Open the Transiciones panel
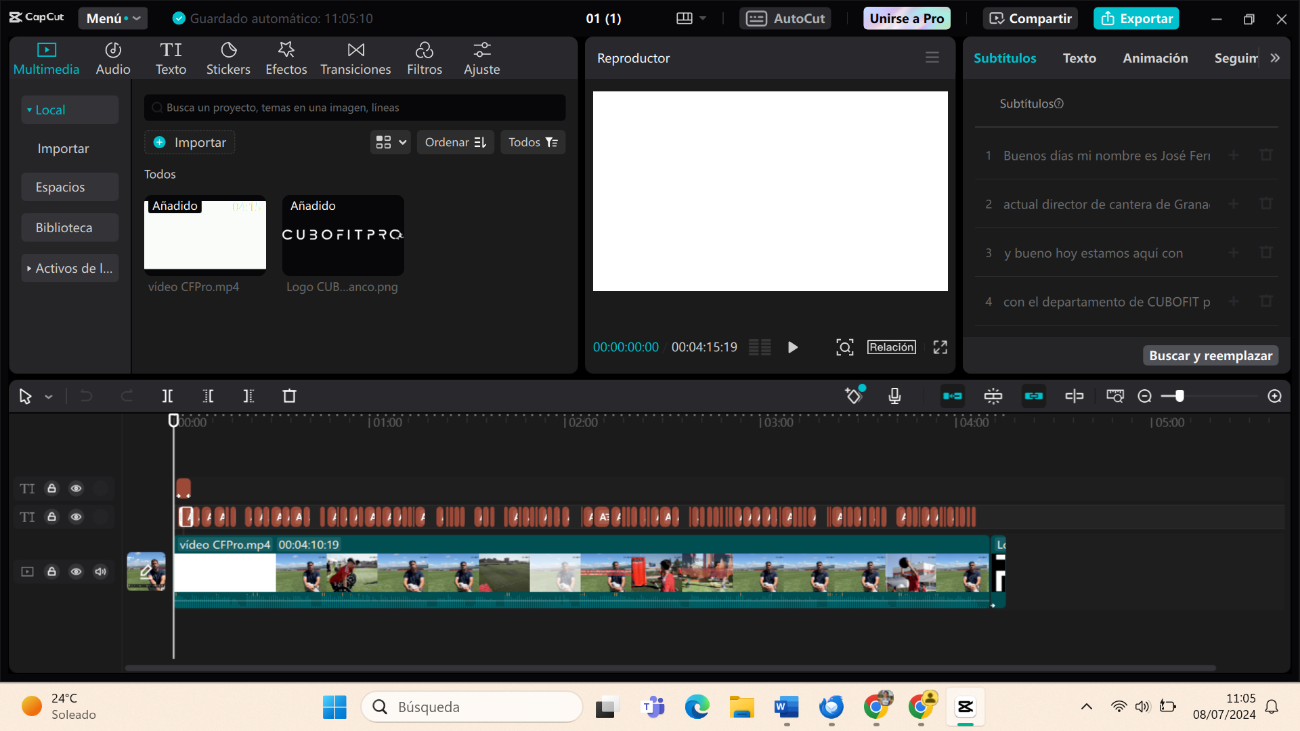 (x=355, y=59)
